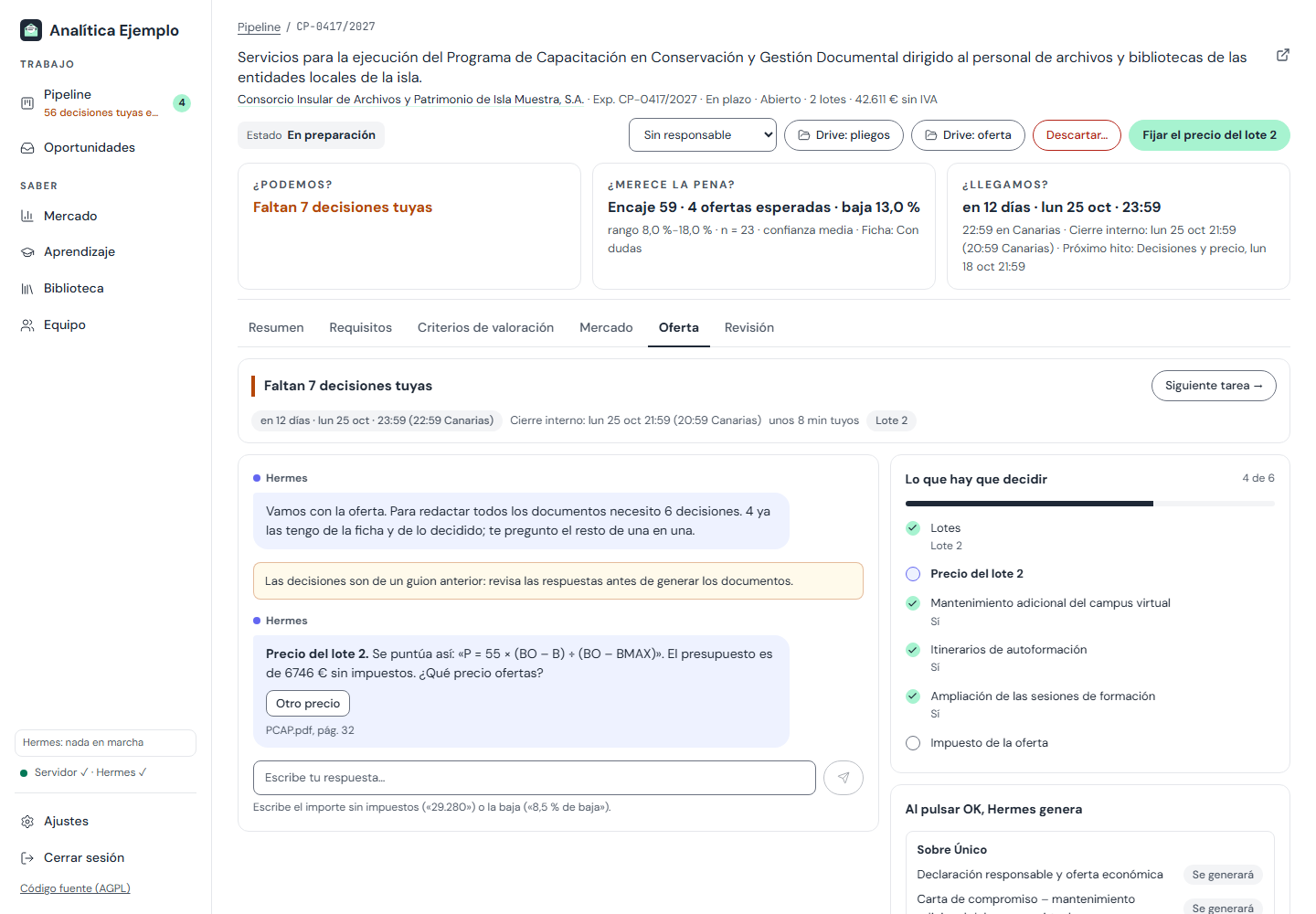The width and height of the screenshot is (1316, 914).
Task: Open Biblioteca via its books icon
Action: click(27, 289)
